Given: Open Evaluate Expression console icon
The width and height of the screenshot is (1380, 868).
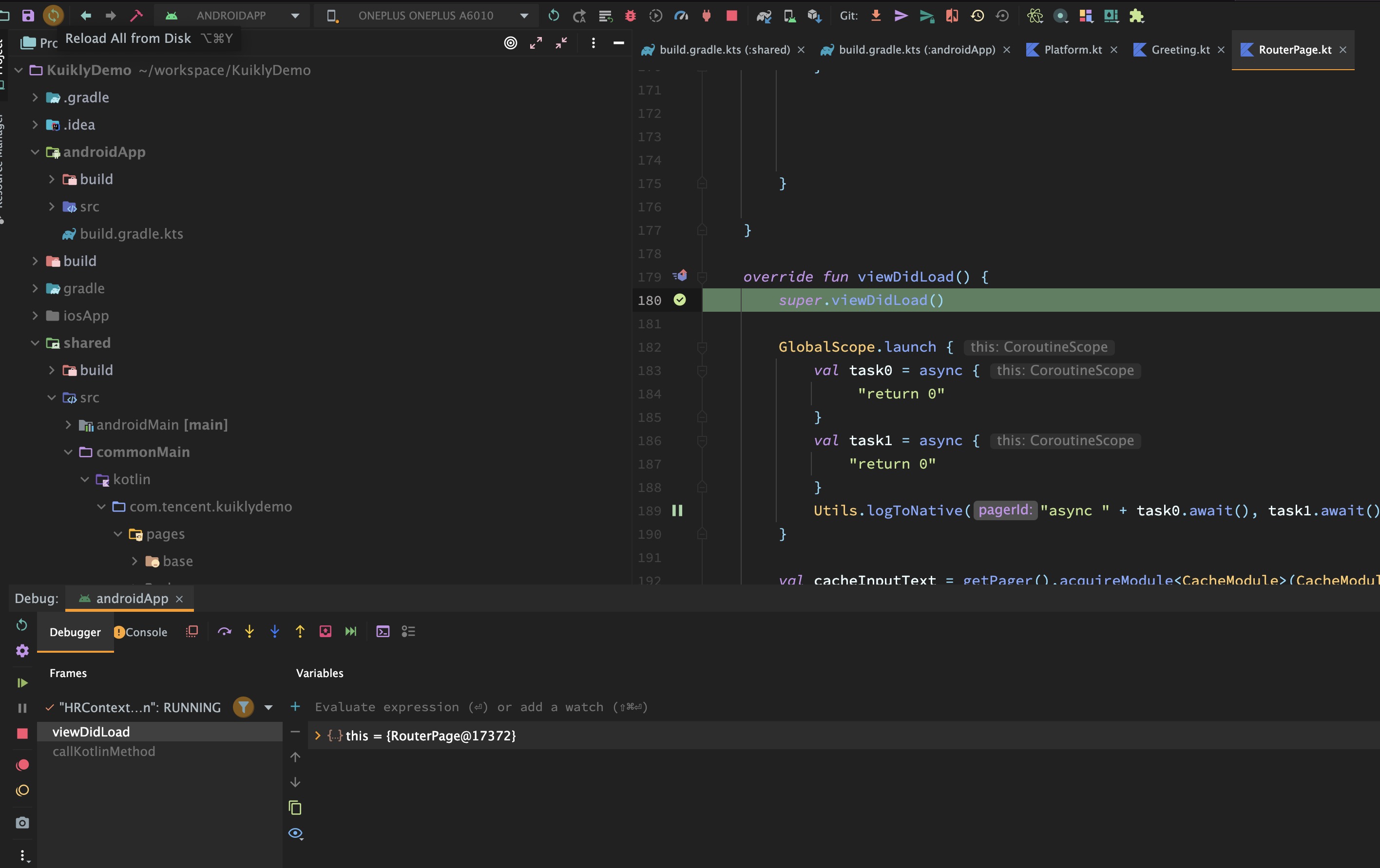Looking at the screenshot, I should 383,631.
